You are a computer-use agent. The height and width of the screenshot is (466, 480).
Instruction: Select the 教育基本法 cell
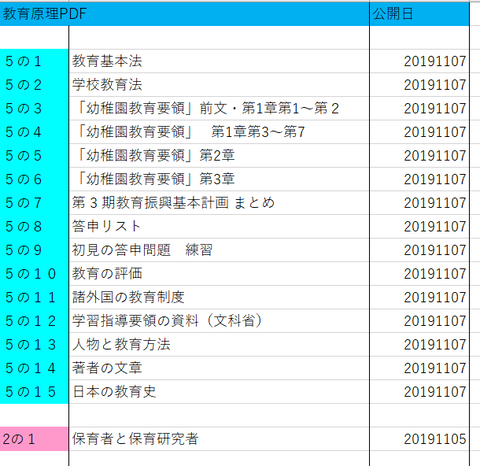point(219,61)
